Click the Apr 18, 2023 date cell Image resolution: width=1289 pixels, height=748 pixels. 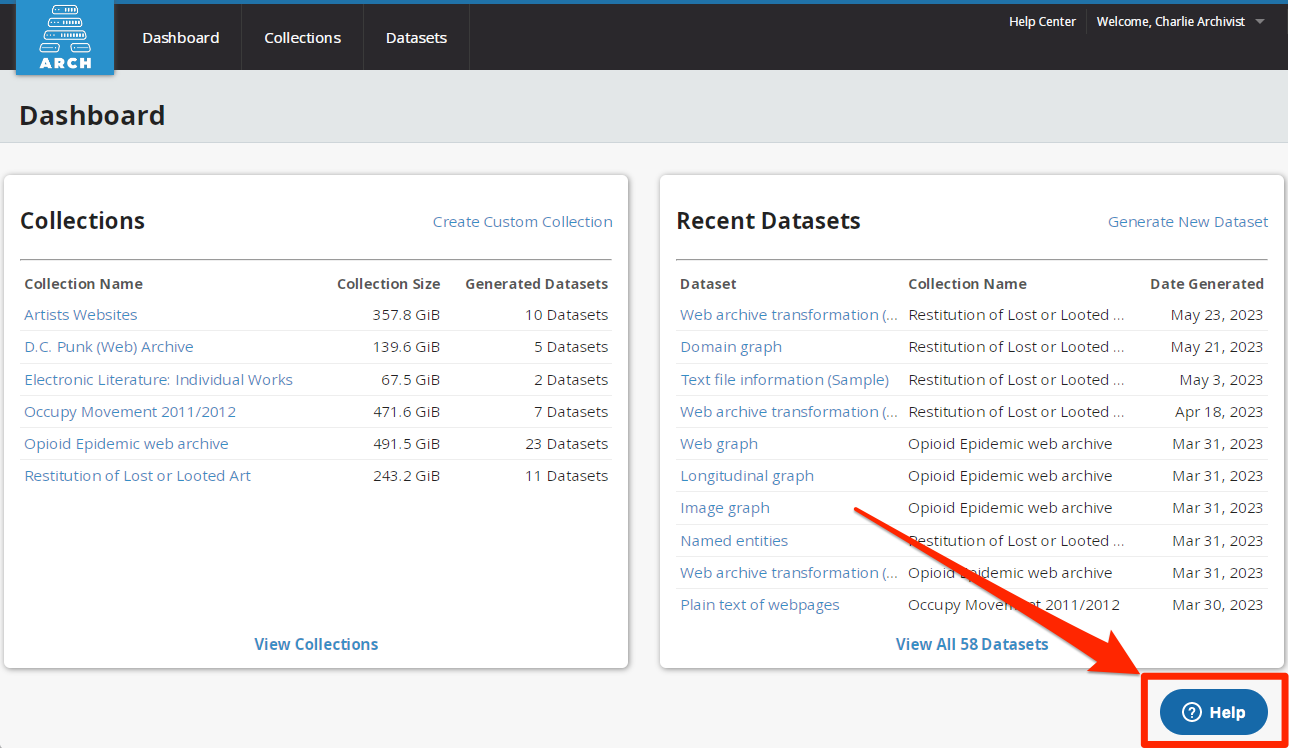click(x=1219, y=412)
